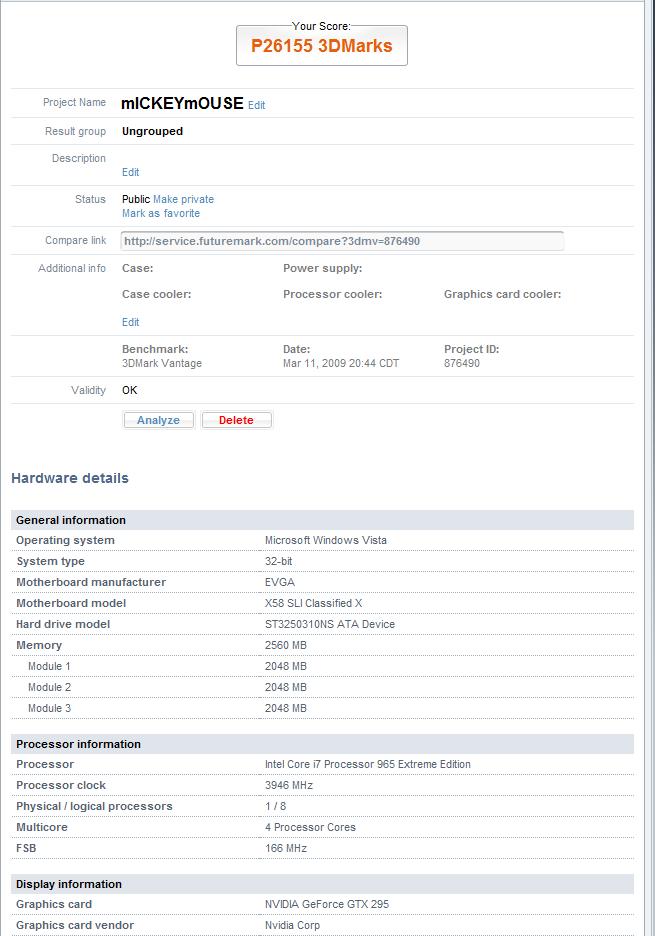The width and height of the screenshot is (655, 936).
Task: Open the Description Edit link
Action: click(130, 172)
